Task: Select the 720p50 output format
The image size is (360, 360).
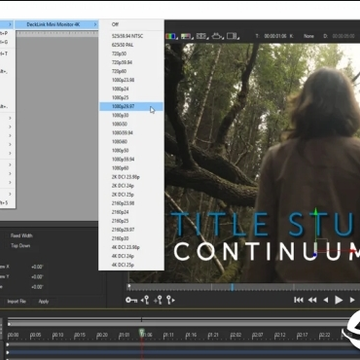Action: click(x=131, y=54)
